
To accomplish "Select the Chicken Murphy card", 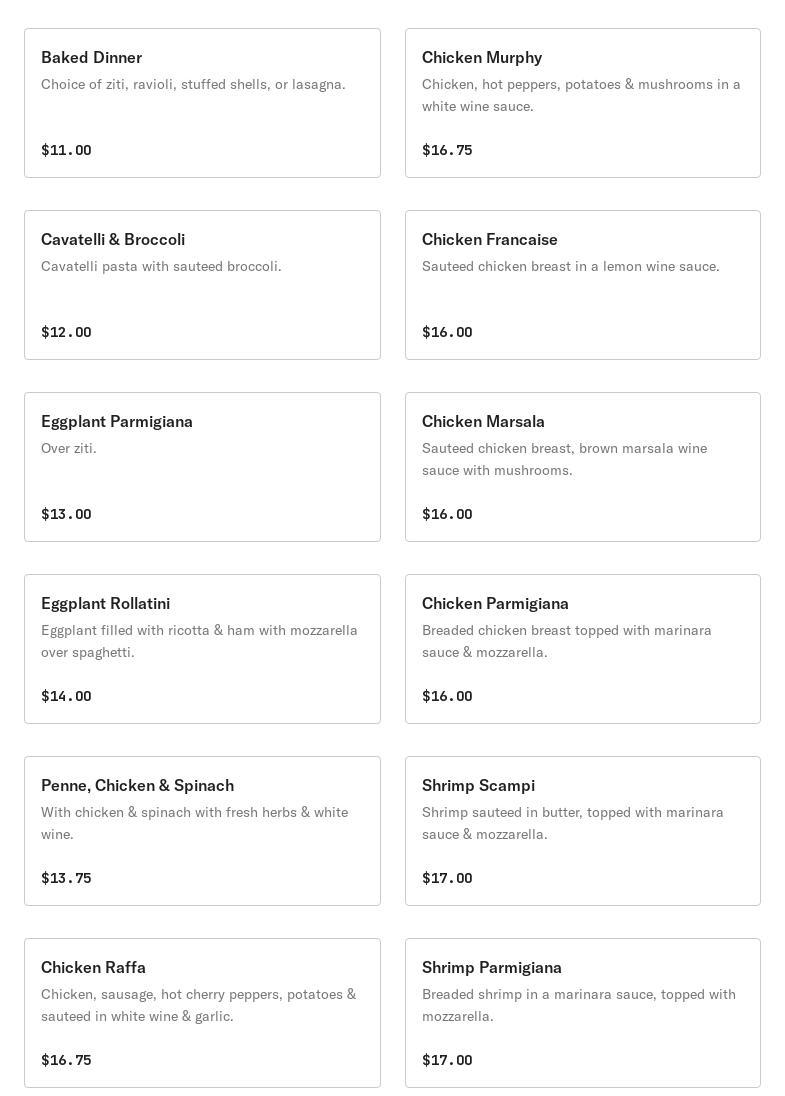I will [582, 103].
